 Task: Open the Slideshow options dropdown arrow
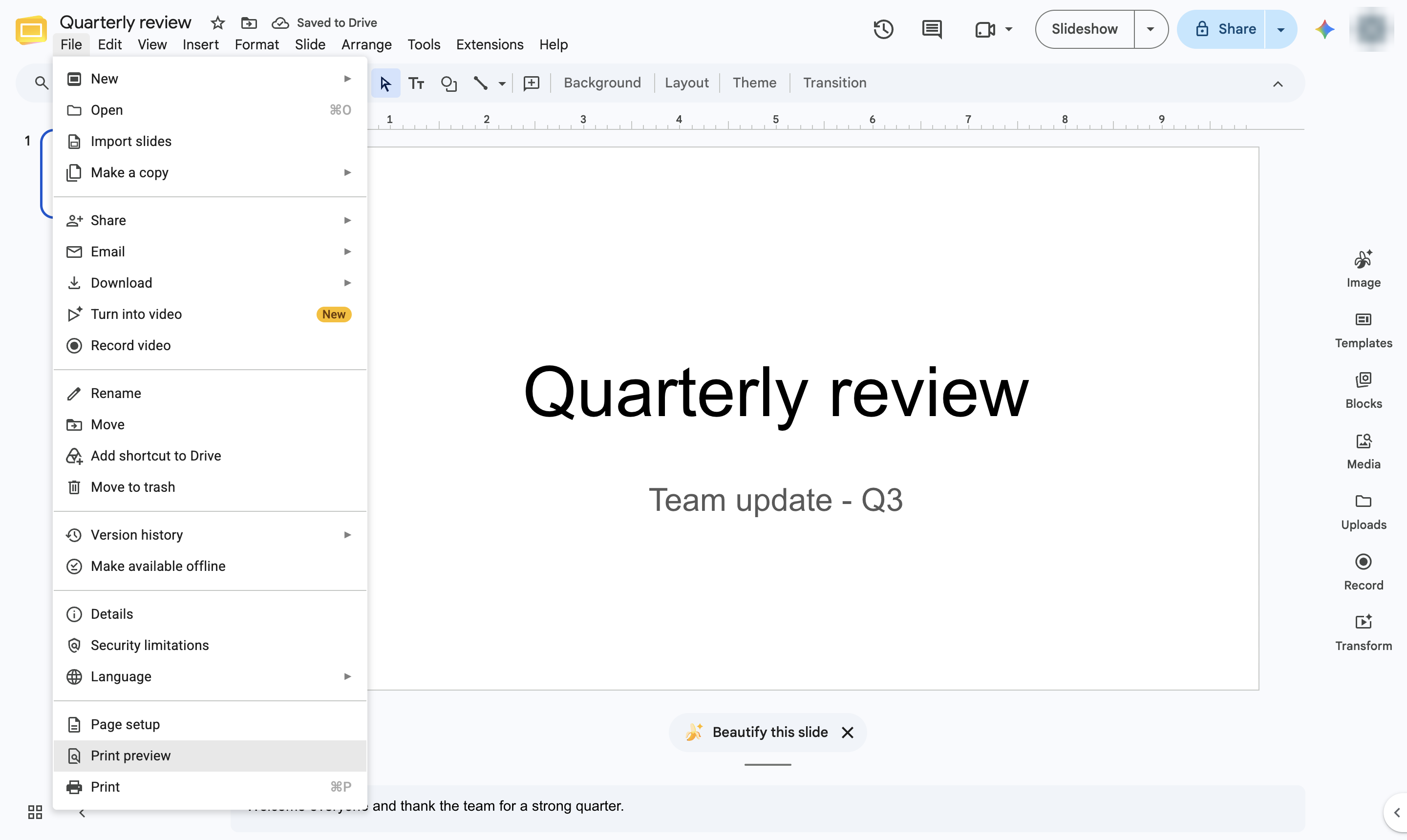tap(1150, 29)
